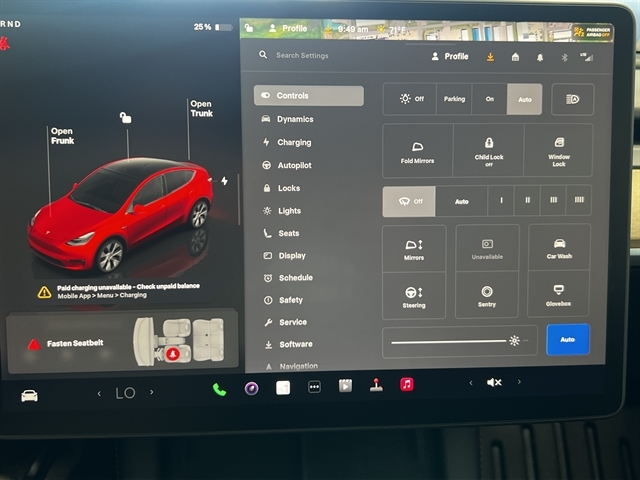Set headlights to Parking
The width and height of the screenshot is (640, 480).
(x=454, y=99)
